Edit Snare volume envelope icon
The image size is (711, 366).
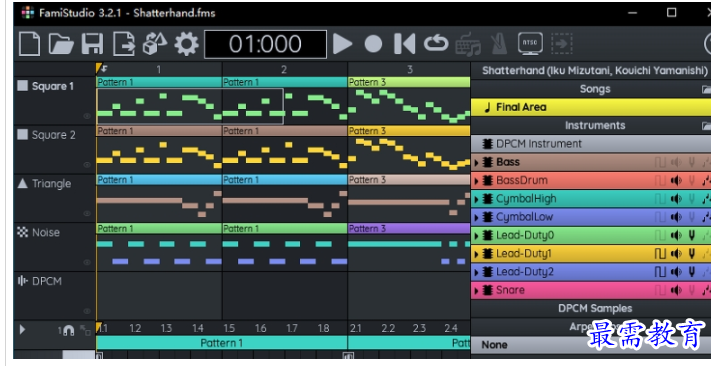point(676,290)
